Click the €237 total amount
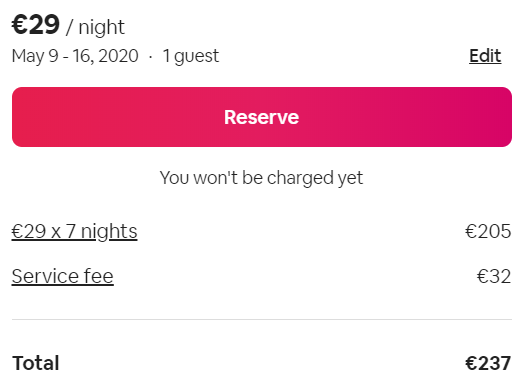 click(x=488, y=363)
